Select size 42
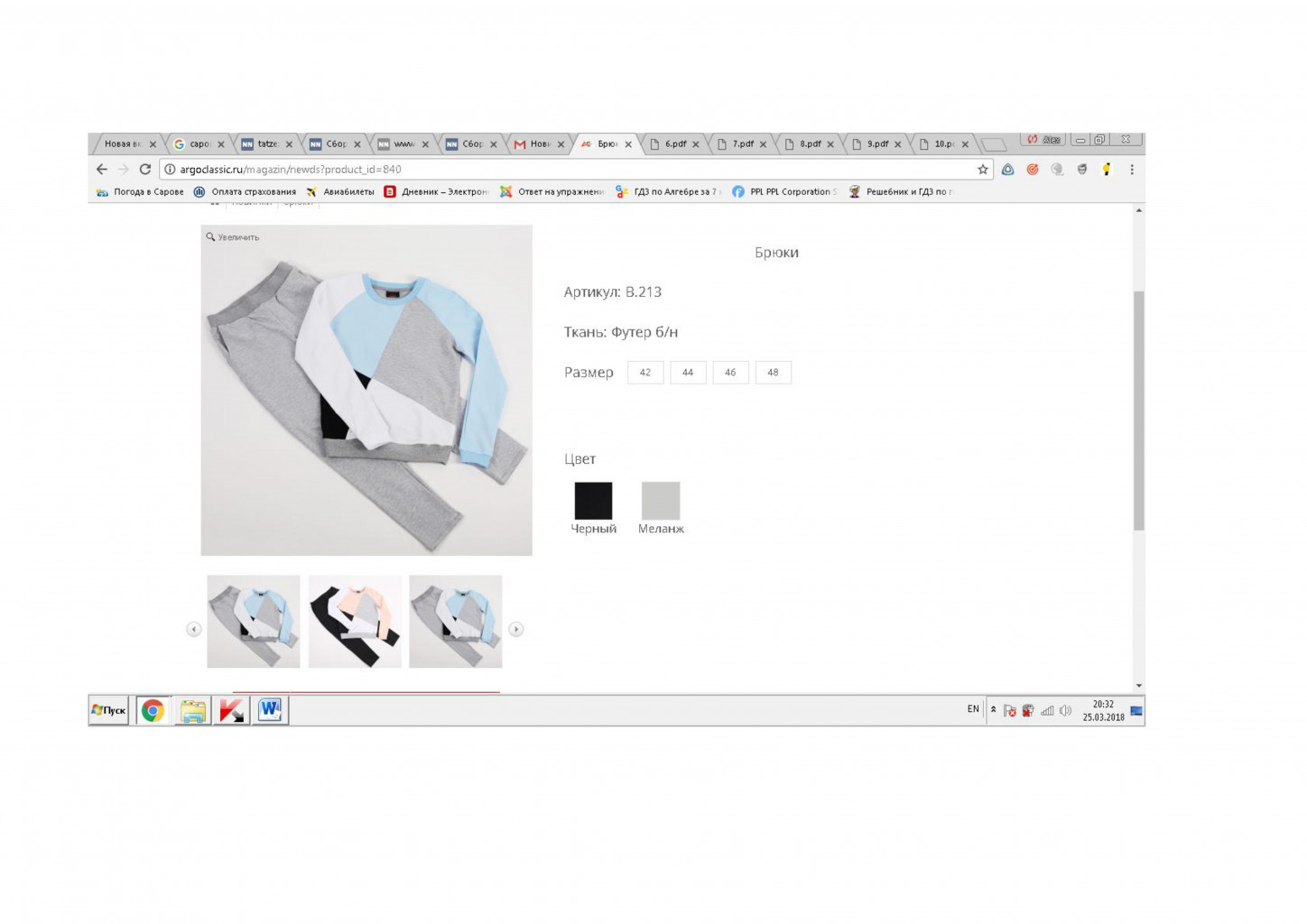Viewport: 1307px width, 924px height. pyautogui.click(x=645, y=373)
